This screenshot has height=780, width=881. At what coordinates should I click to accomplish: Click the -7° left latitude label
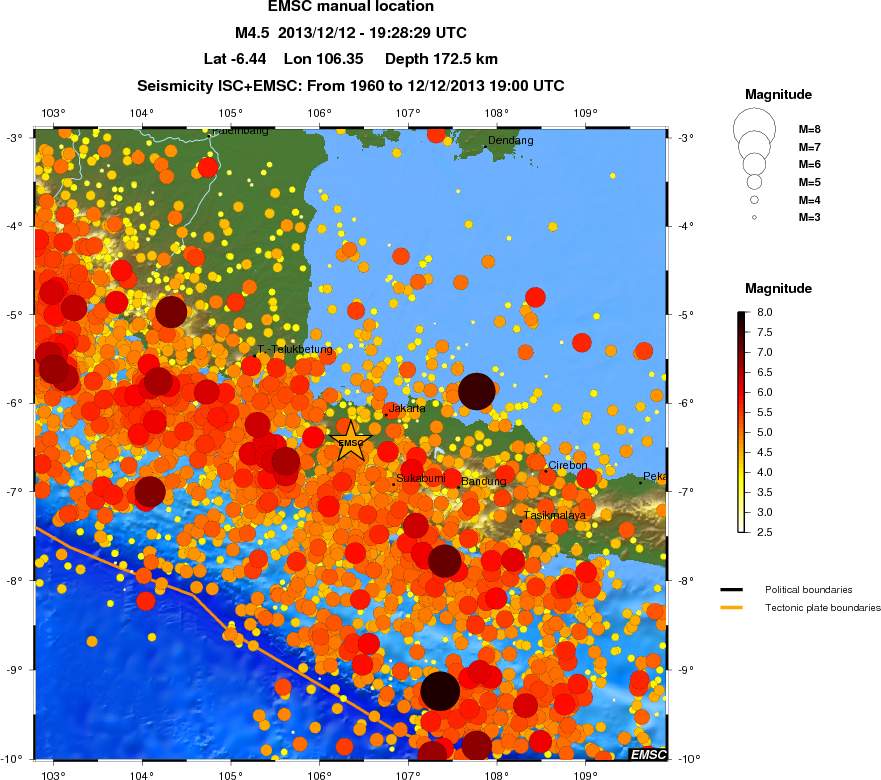click(14, 492)
